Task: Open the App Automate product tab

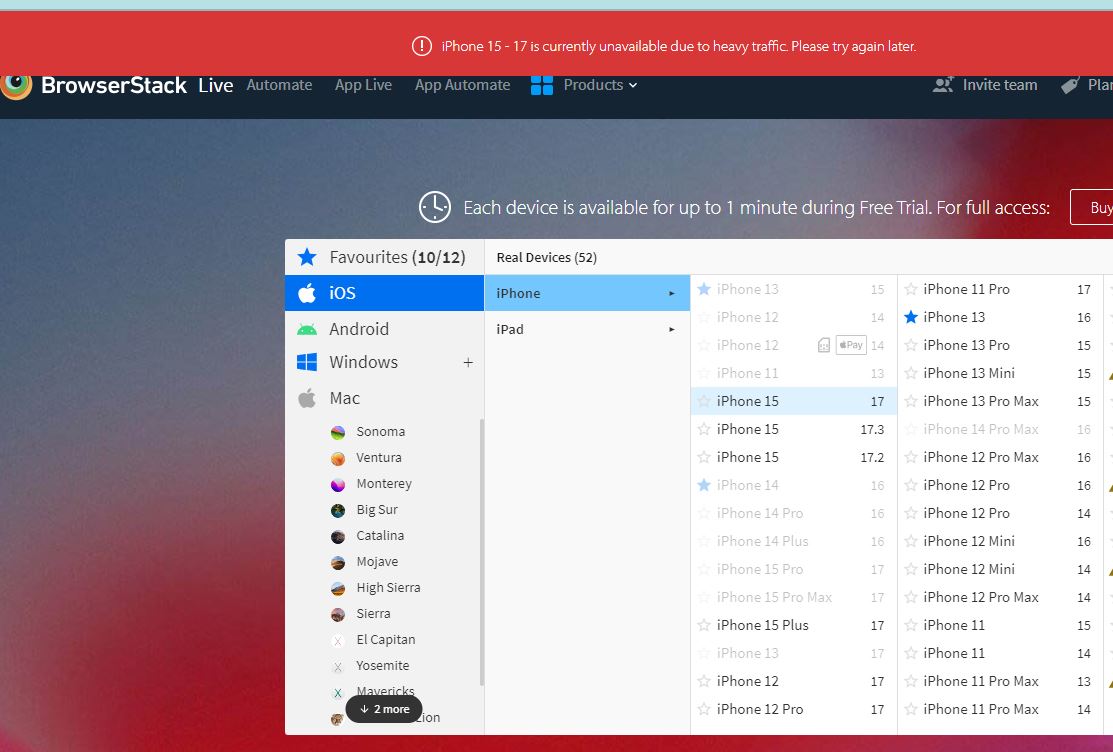Action: (462, 85)
